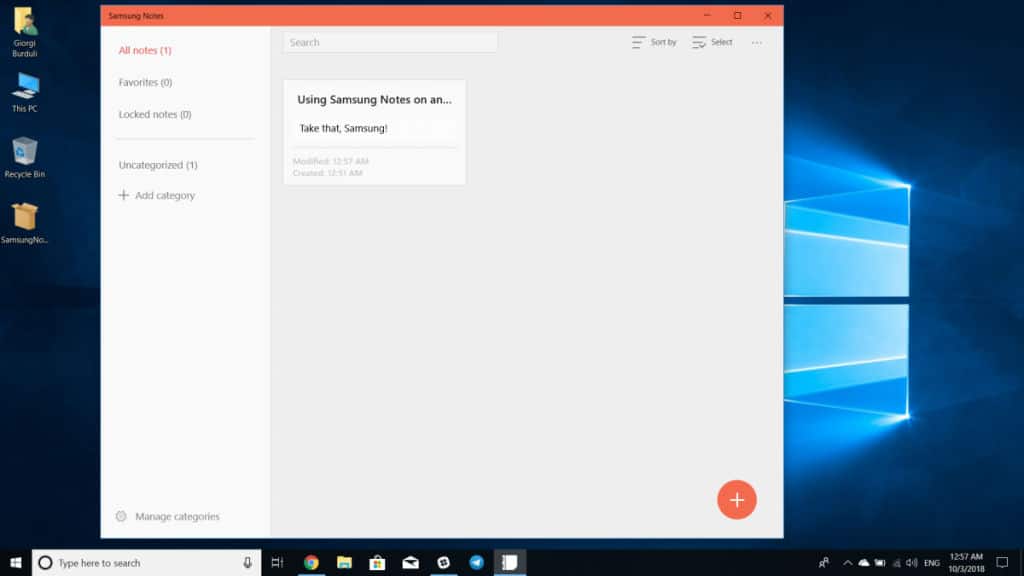Click the Manage categories link

click(x=178, y=517)
